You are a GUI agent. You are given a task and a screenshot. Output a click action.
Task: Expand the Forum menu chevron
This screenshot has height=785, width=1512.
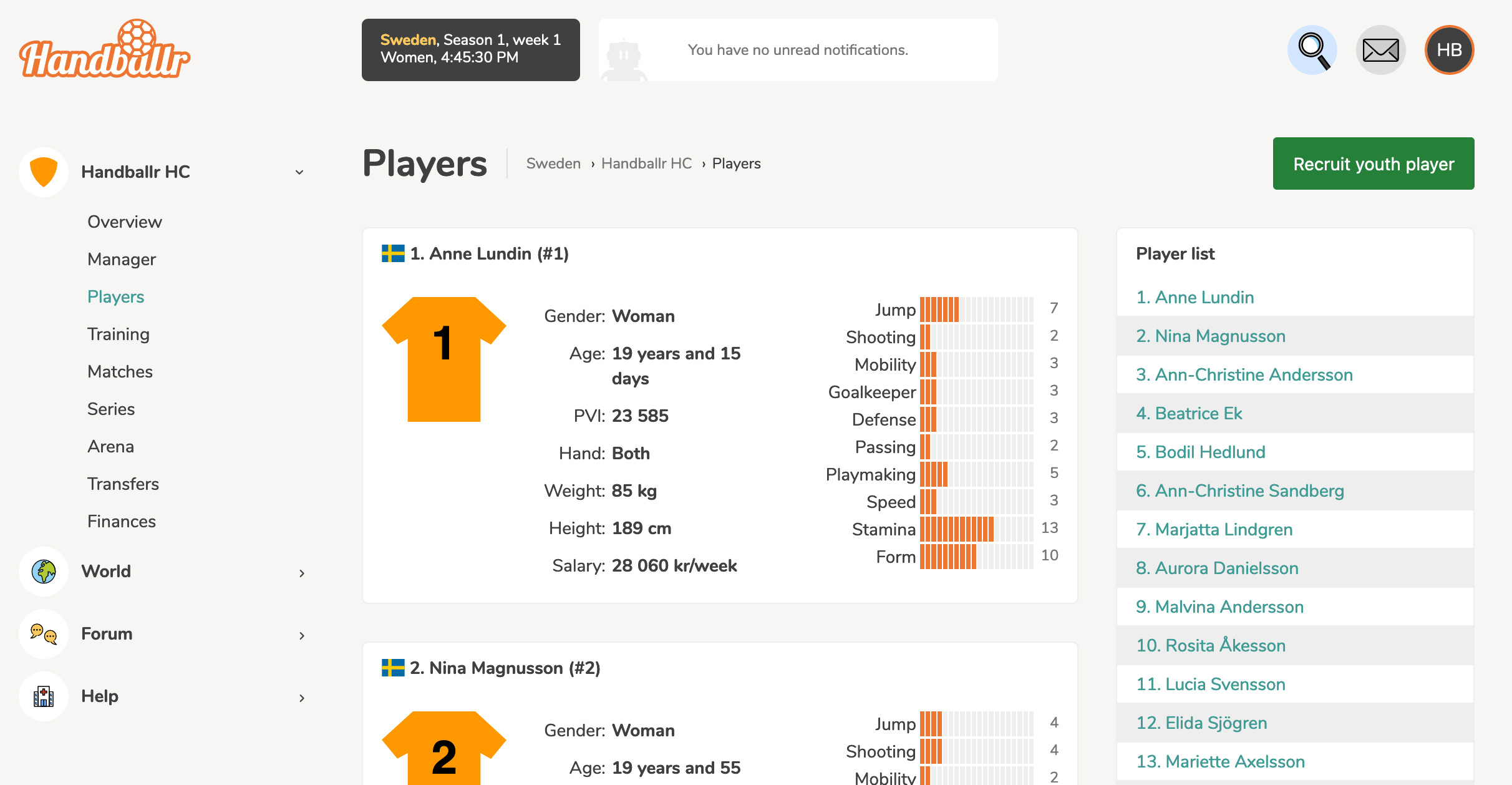click(x=302, y=635)
